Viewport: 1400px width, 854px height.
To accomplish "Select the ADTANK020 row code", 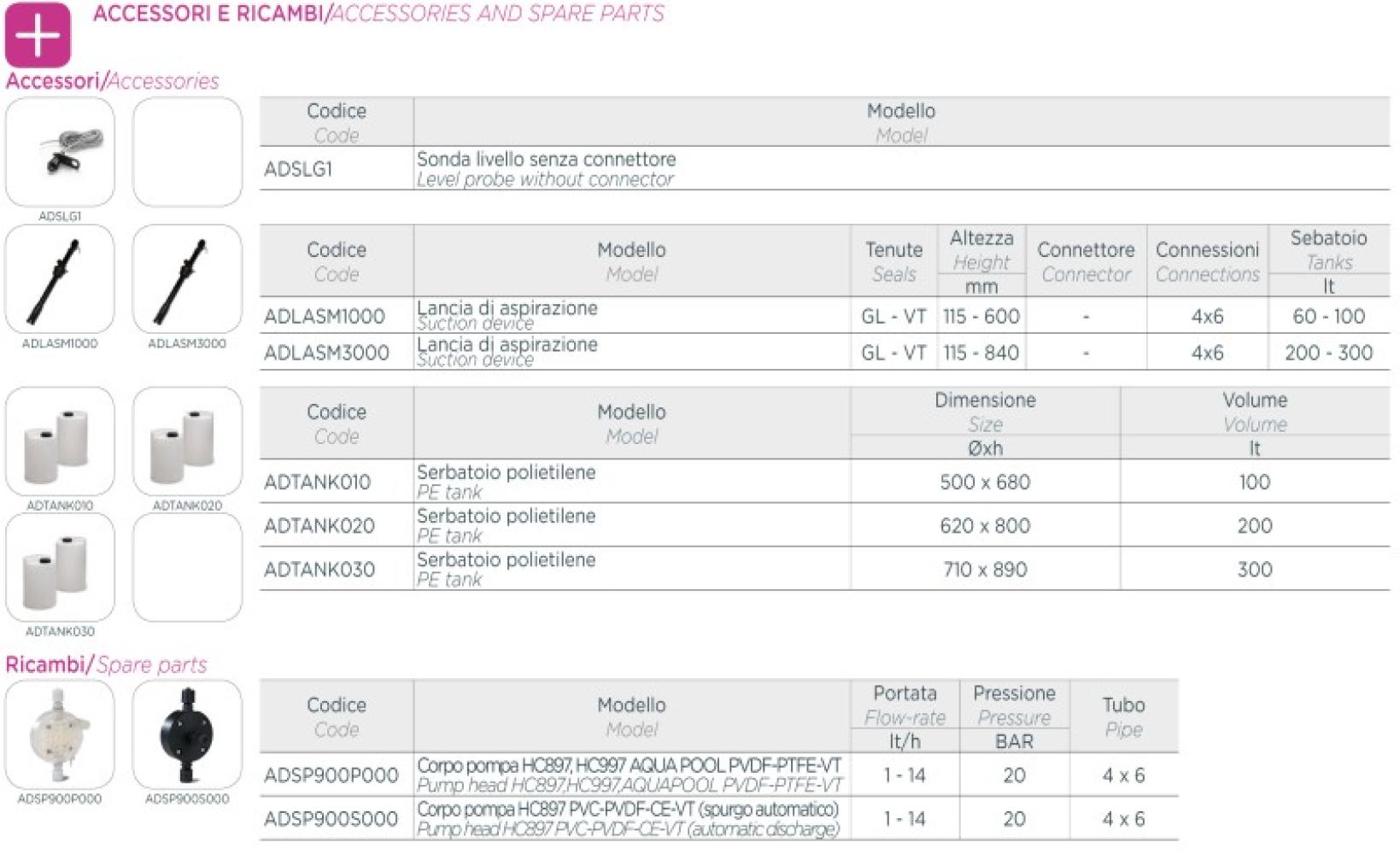I will click(x=319, y=525).
